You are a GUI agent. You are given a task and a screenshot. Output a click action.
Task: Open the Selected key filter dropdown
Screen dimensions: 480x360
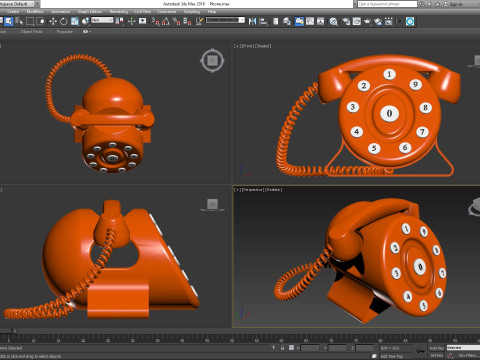pyautogui.click(x=463, y=348)
